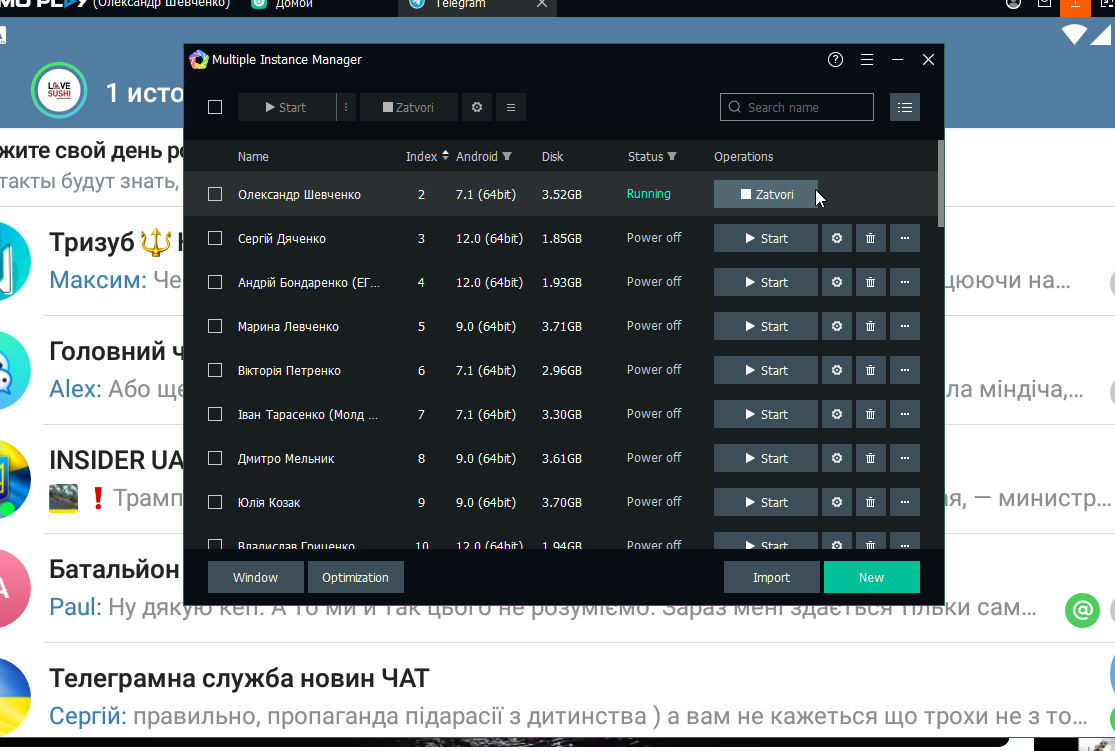Image resolution: width=1115 pixels, height=751 pixels.
Task: Click the Search name input field
Action: pos(796,107)
